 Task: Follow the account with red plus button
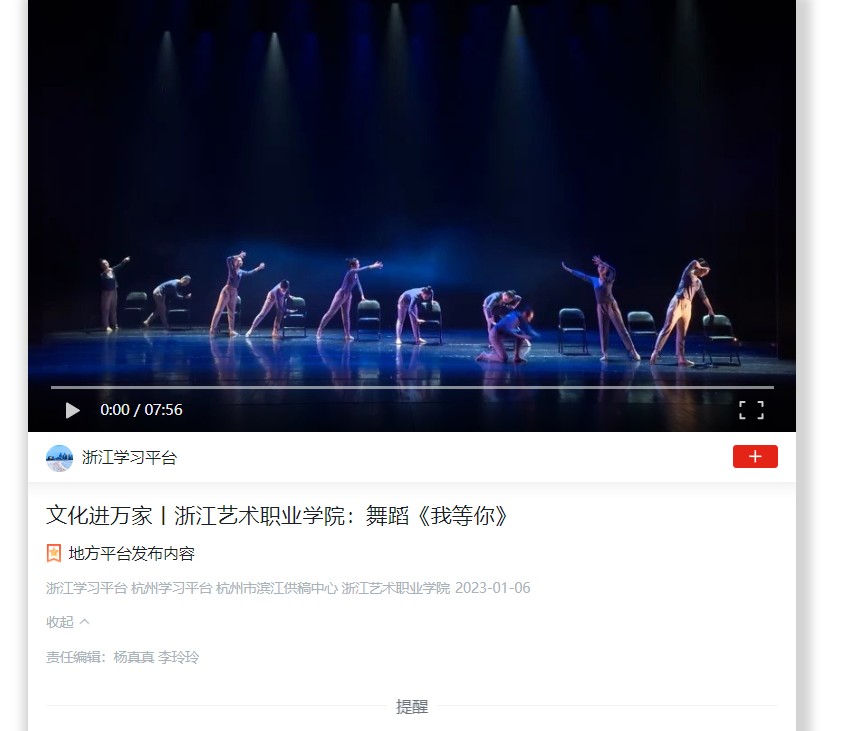tap(755, 457)
